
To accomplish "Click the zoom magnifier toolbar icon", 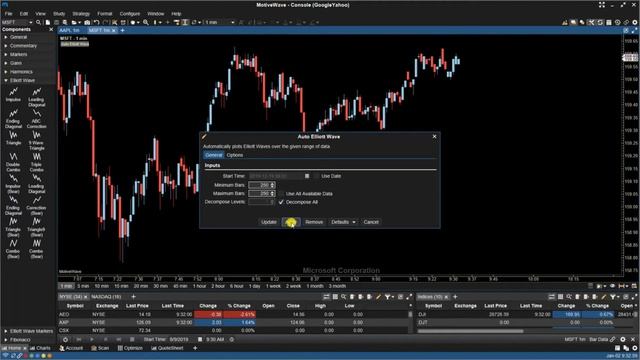I will point(146,22).
